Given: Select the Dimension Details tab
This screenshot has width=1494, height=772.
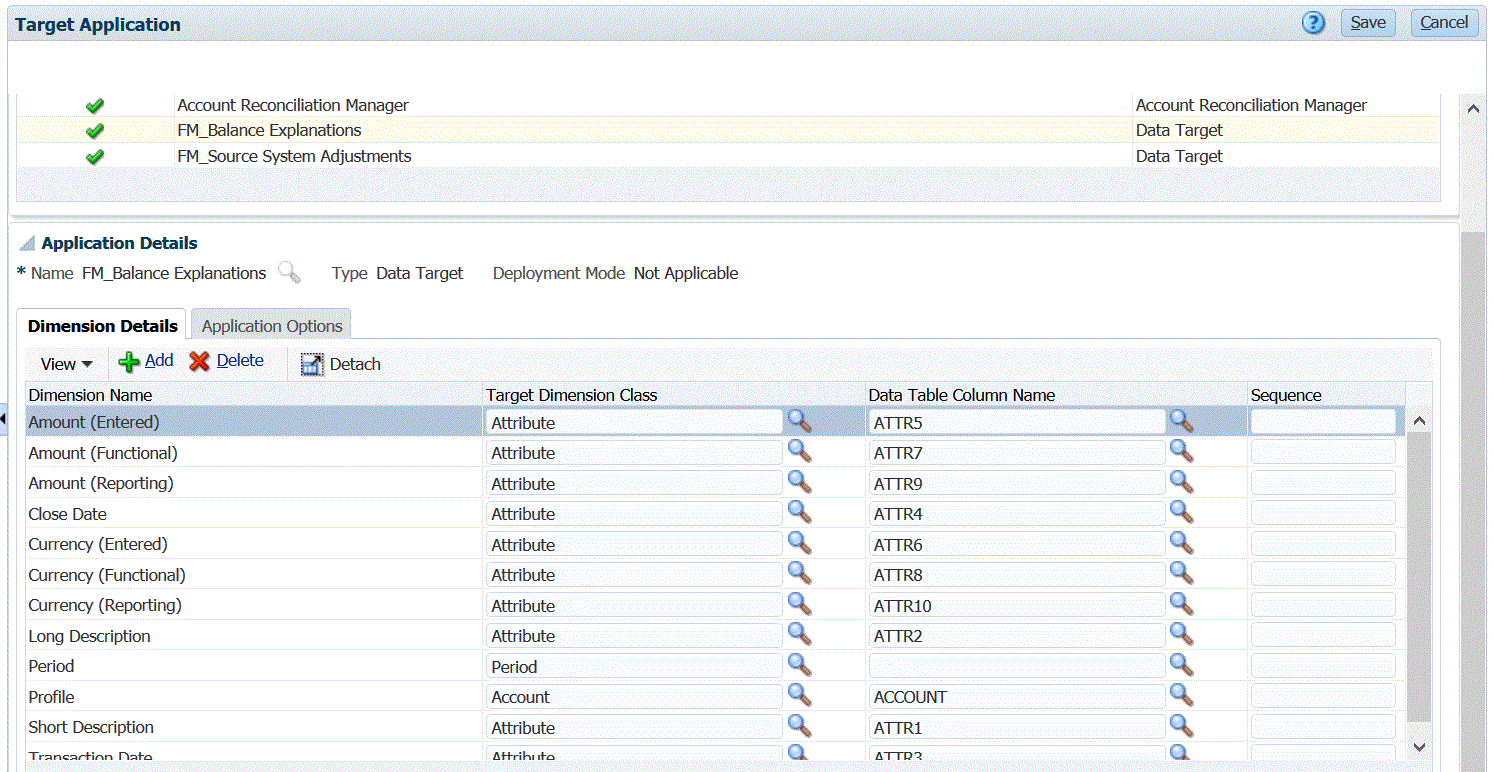Looking at the screenshot, I should tap(102, 326).
